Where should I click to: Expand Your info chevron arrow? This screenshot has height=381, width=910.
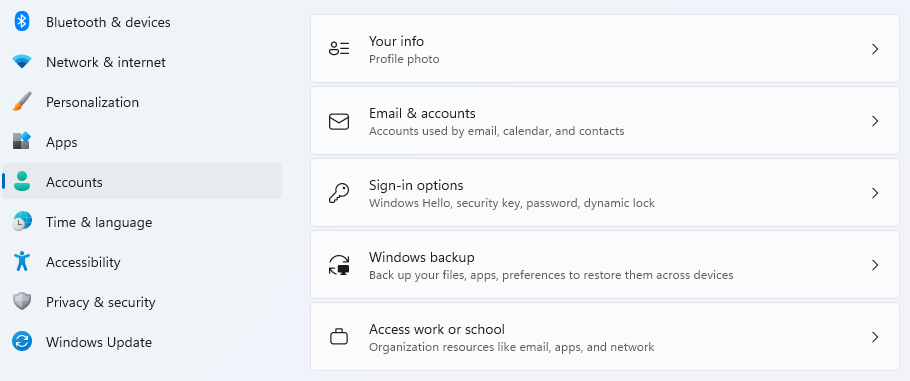(875, 49)
